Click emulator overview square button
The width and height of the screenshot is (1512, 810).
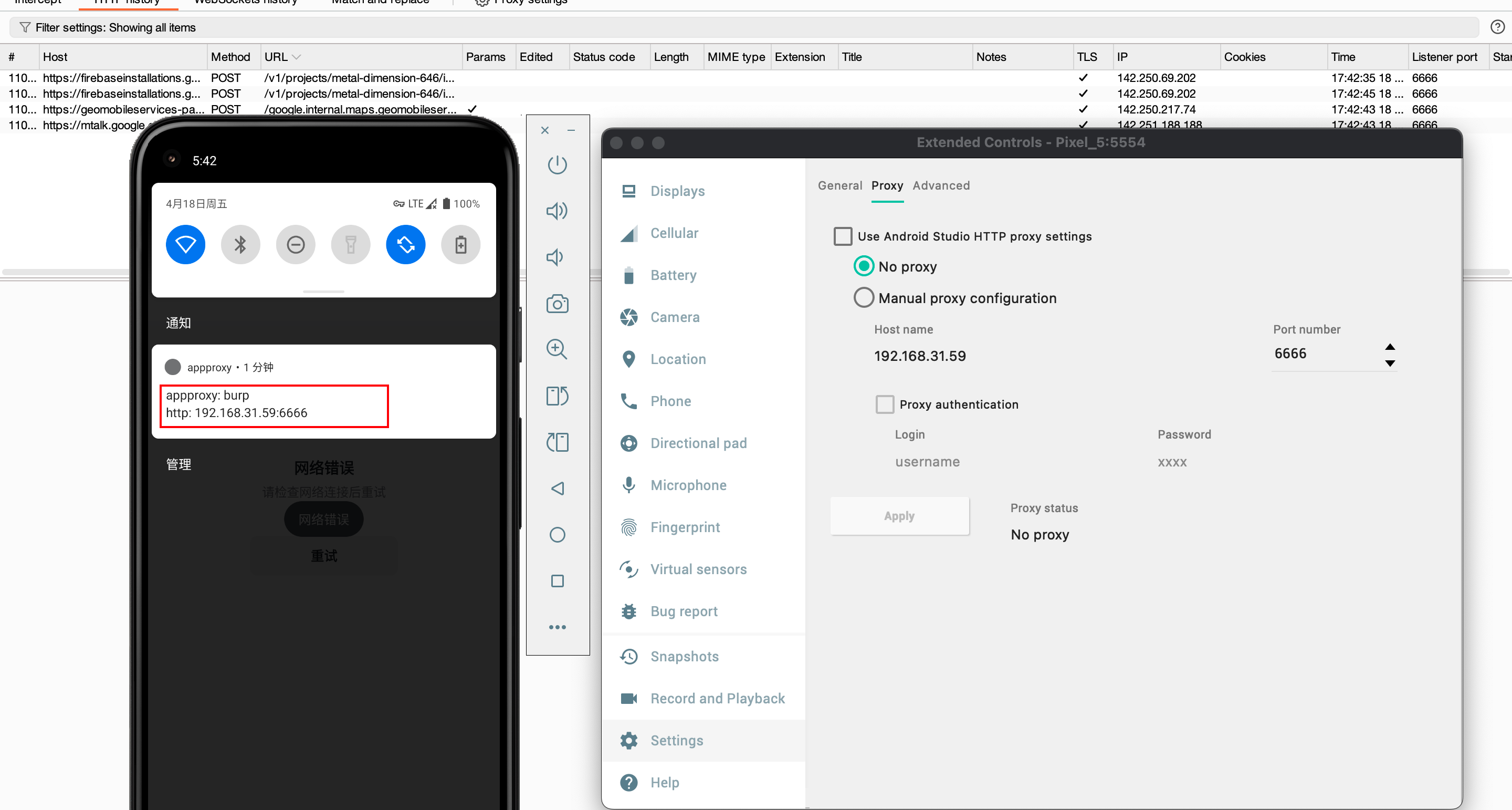click(x=557, y=581)
